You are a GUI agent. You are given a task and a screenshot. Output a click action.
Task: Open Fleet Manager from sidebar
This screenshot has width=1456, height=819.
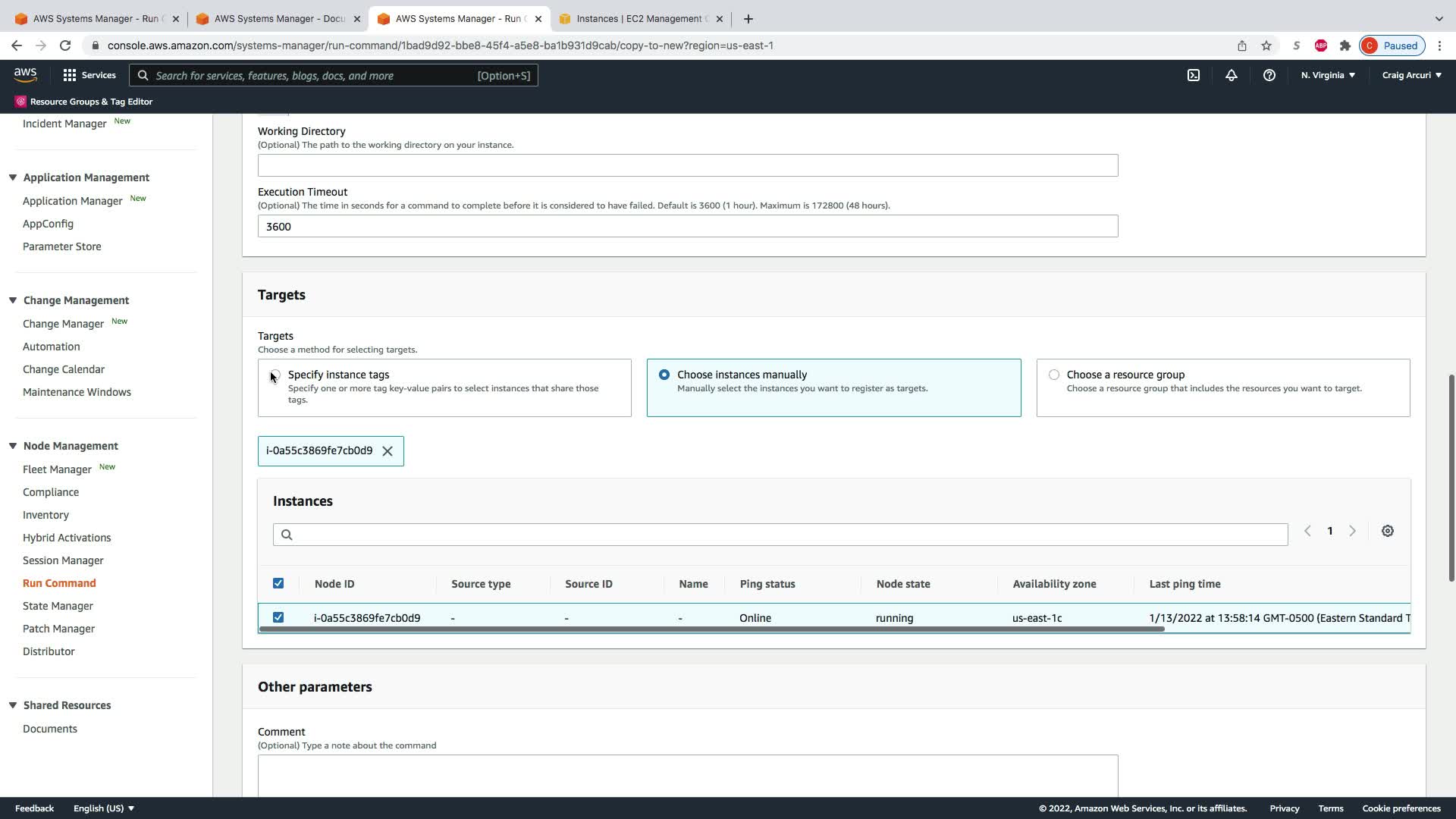coord(57,469)
